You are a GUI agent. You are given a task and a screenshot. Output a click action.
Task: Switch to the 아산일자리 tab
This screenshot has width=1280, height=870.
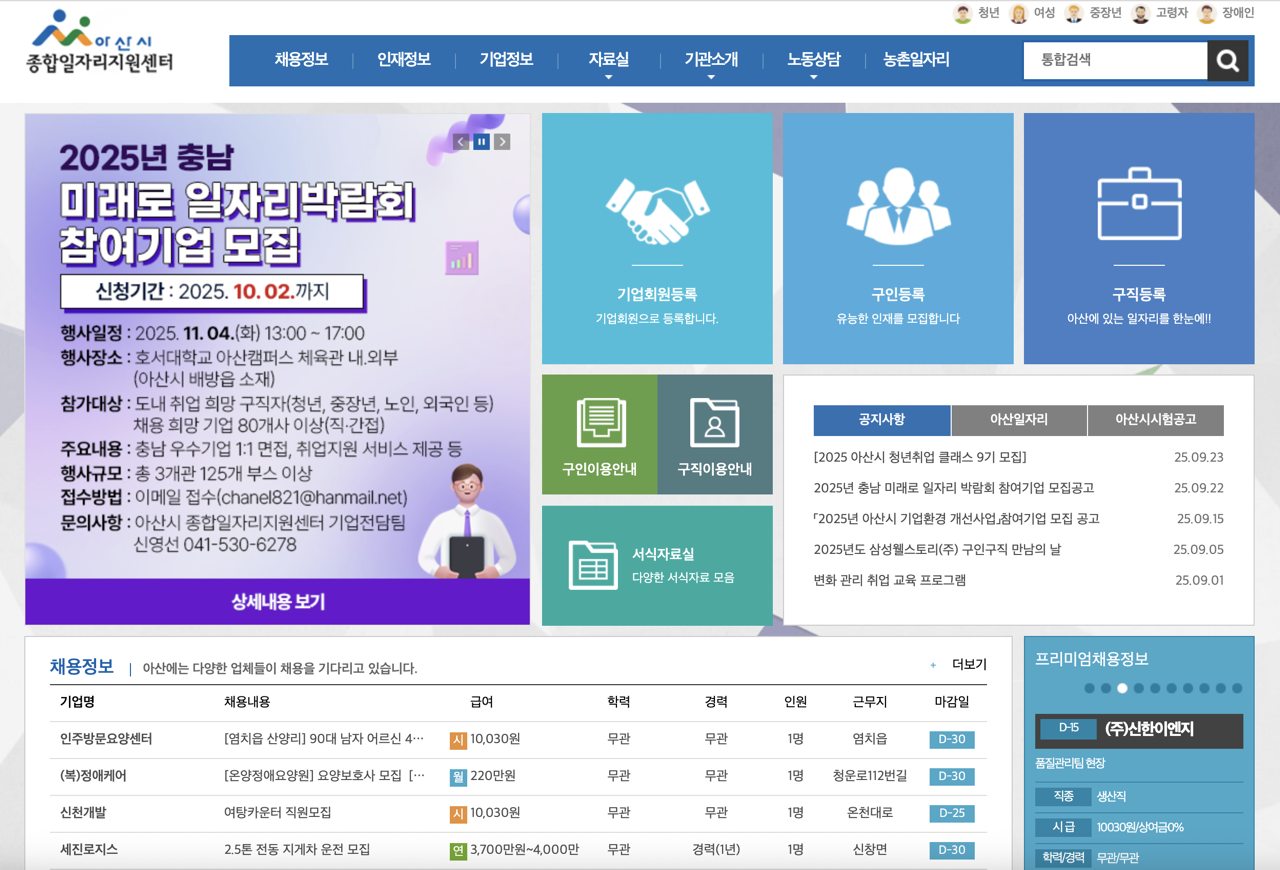[x=1018, y=420]
